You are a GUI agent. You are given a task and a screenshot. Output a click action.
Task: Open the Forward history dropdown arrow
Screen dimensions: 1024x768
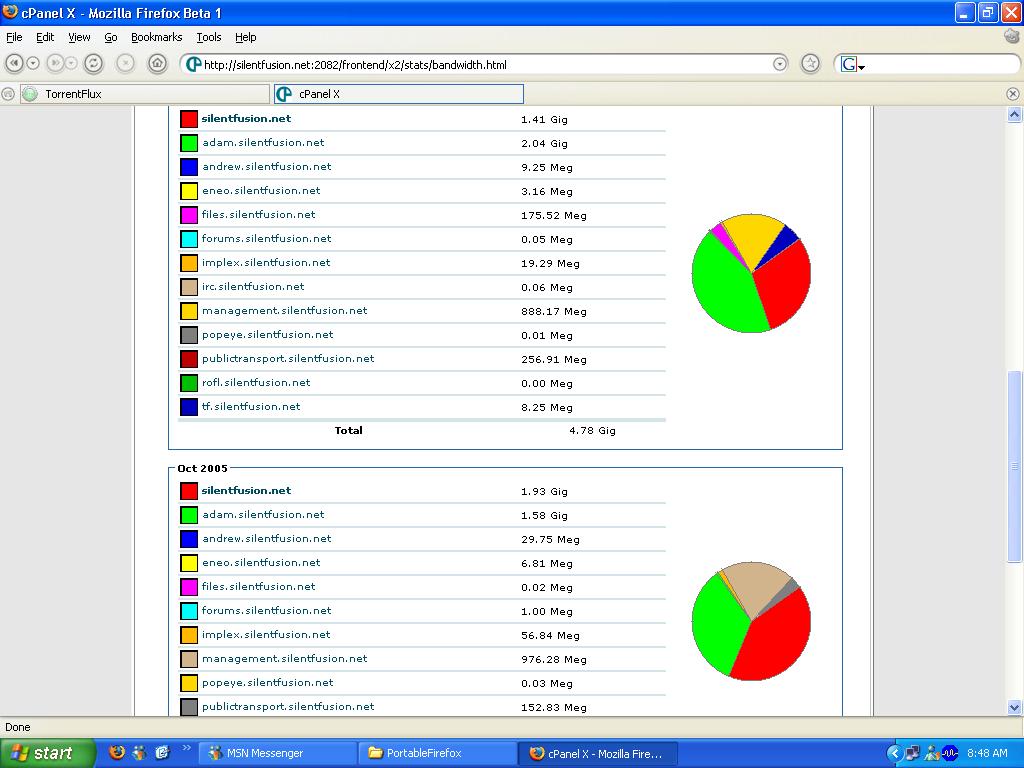point(71,63)
